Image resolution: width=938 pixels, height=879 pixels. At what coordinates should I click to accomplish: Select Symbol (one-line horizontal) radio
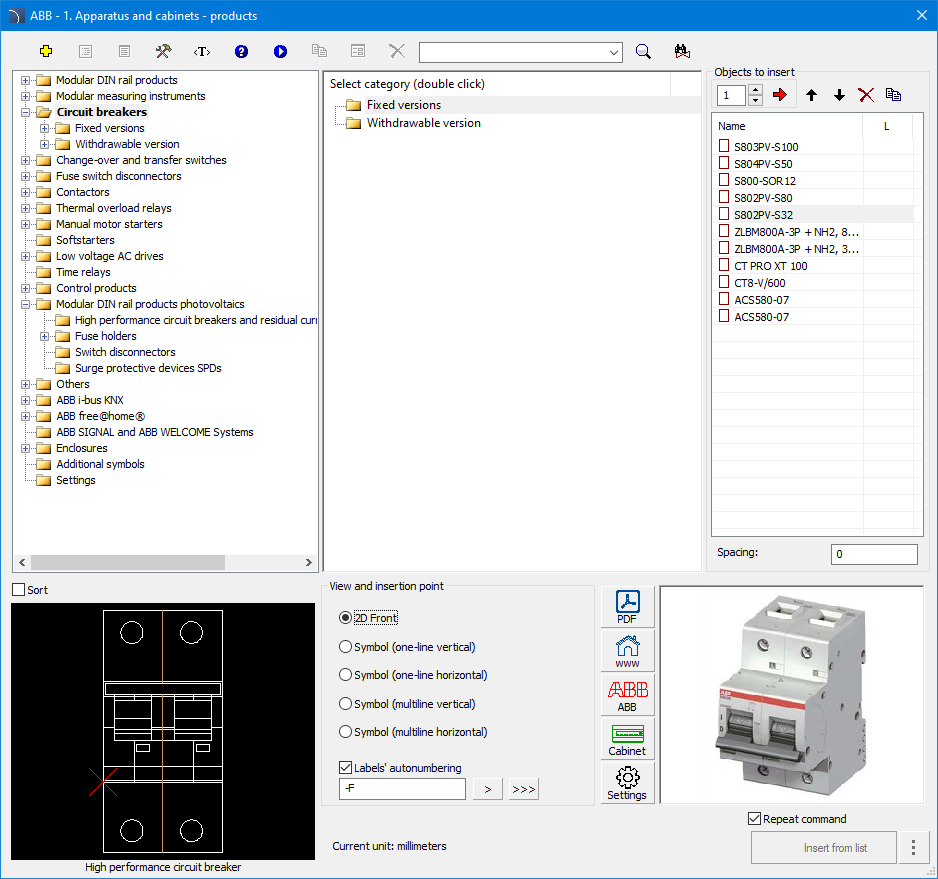[345, 675]
